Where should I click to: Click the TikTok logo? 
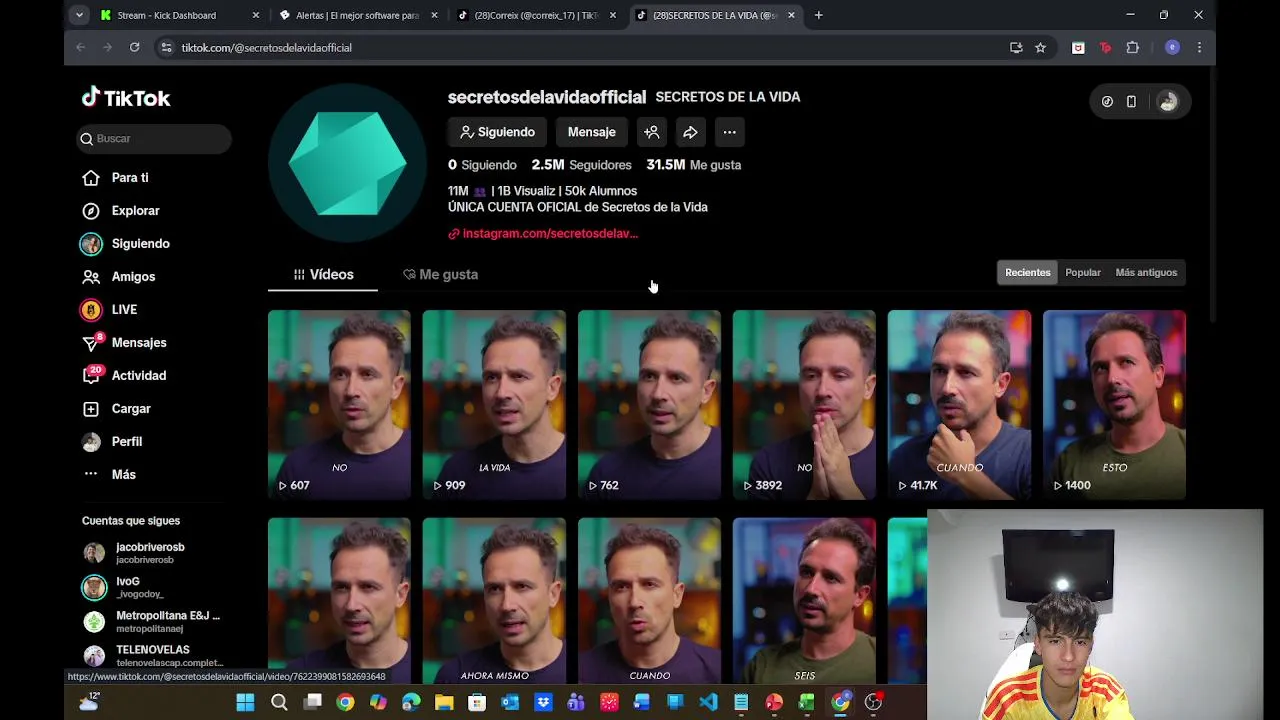coord(126,97)
